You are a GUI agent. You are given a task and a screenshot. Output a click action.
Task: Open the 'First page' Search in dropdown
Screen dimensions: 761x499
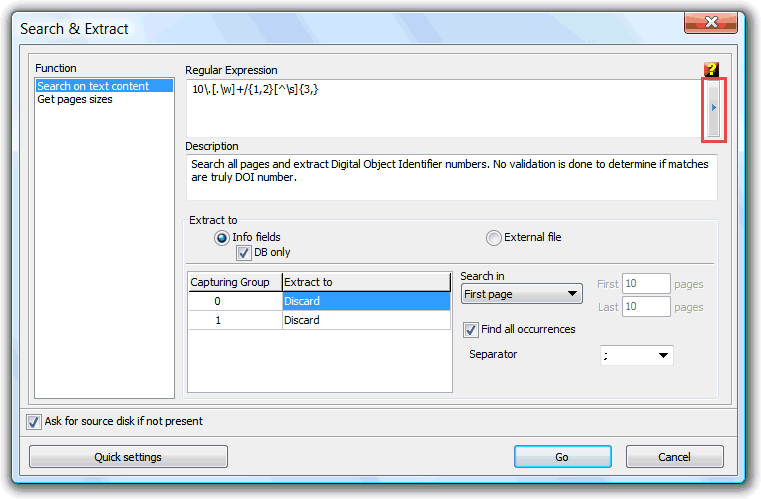tap(521, 294)
